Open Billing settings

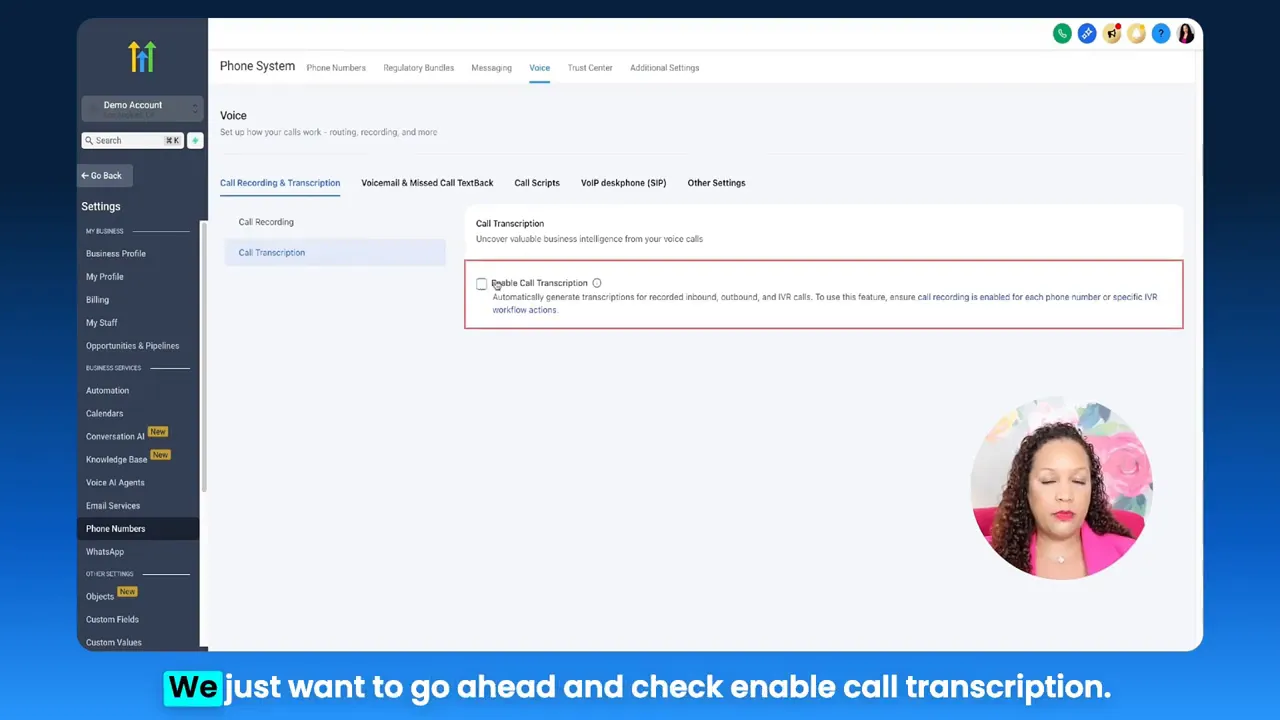(97, 300)
